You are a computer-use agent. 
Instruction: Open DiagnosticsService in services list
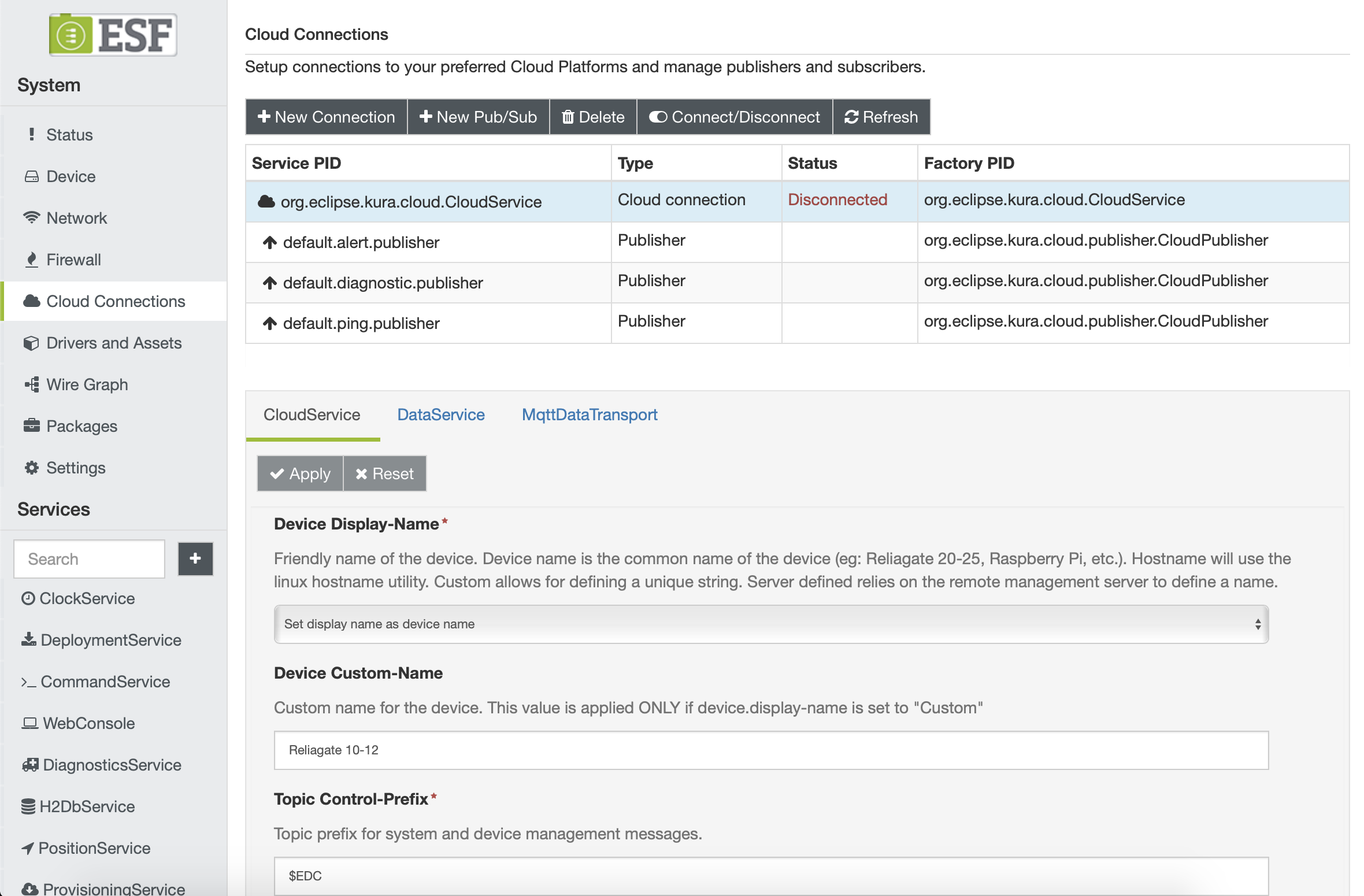coord(112,765)
